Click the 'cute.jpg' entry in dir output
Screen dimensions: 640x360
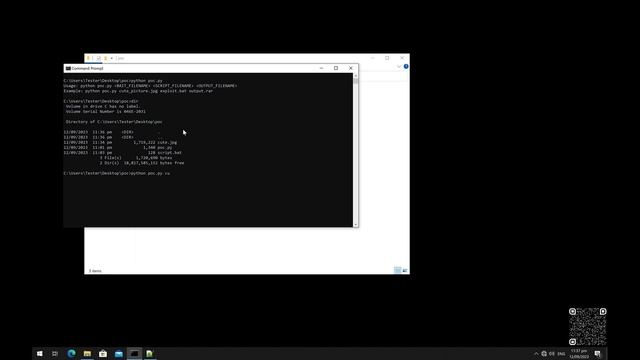[x=167, y=142]
